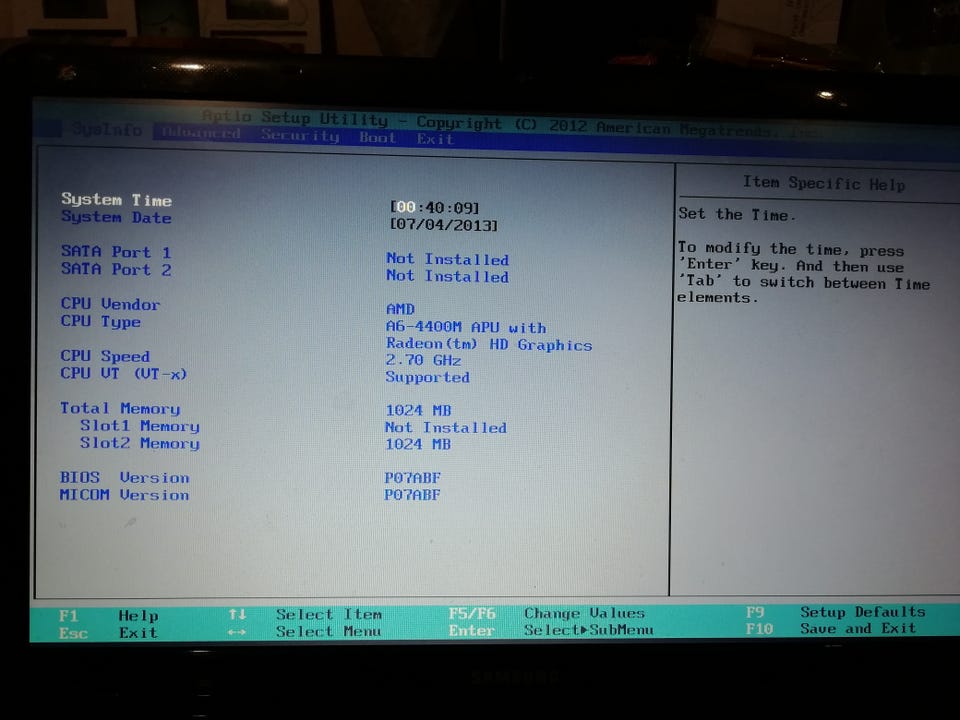Click Slot1 Memory Not Installed value
960x720 pixels.
446,427
